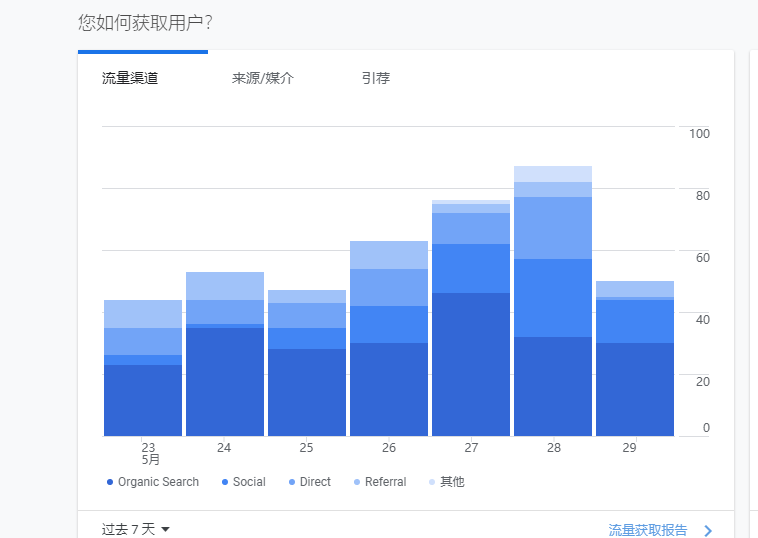758x538 pixels.
Task: Click the Direct legend item
Action: click(310, 482)
